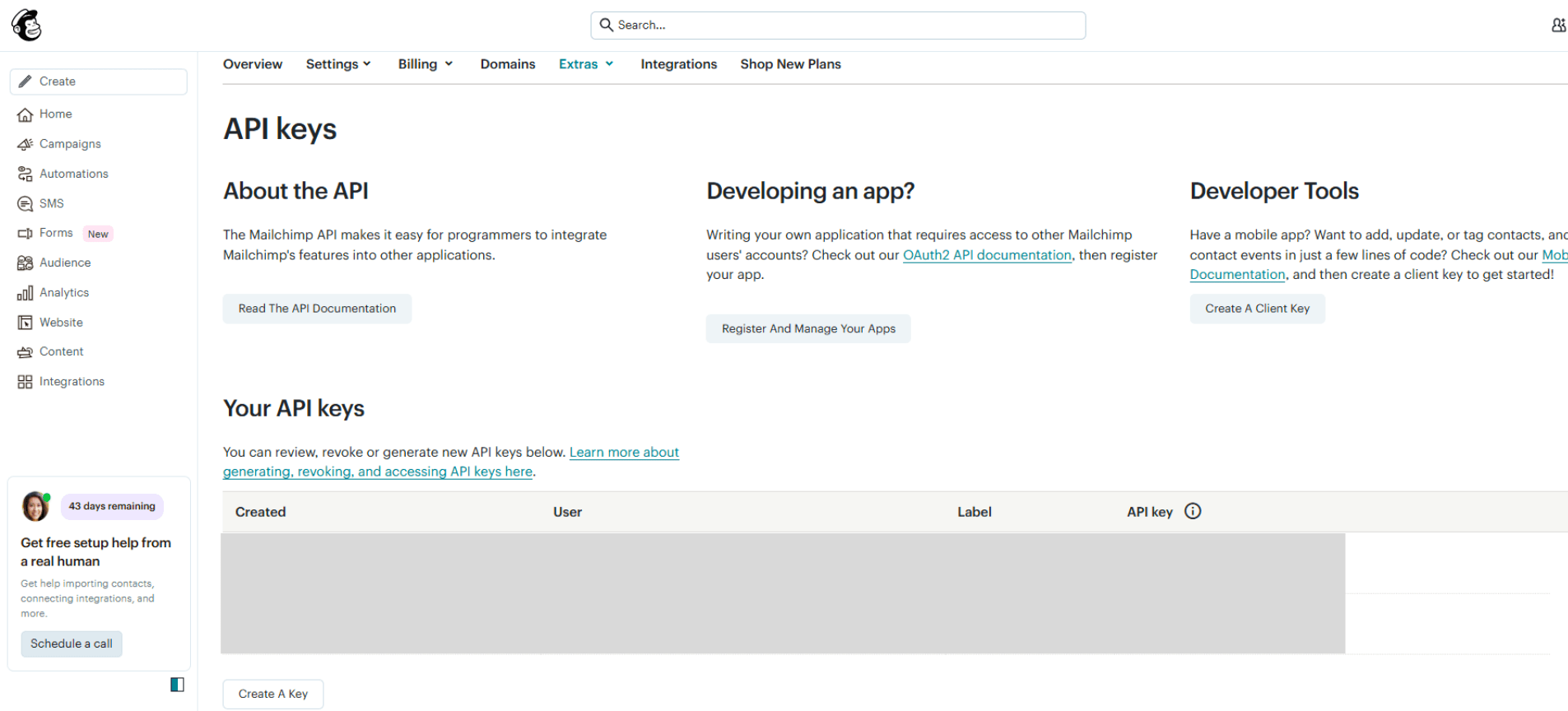Click the Developer Tools heading
1568x711 pixels.
click(1274, 191)
